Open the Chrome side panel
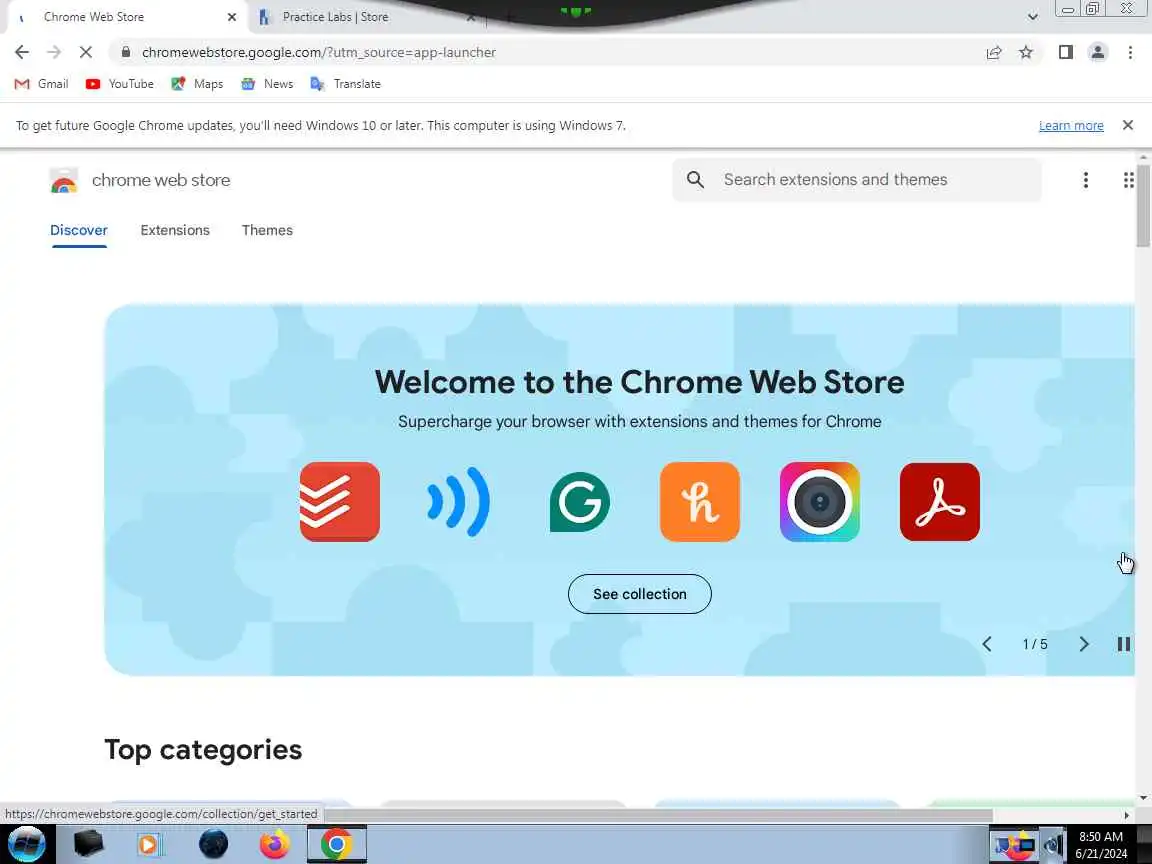Image resolution: width=1152 pixels, height=864 pixels. (x=1065, y=52)
